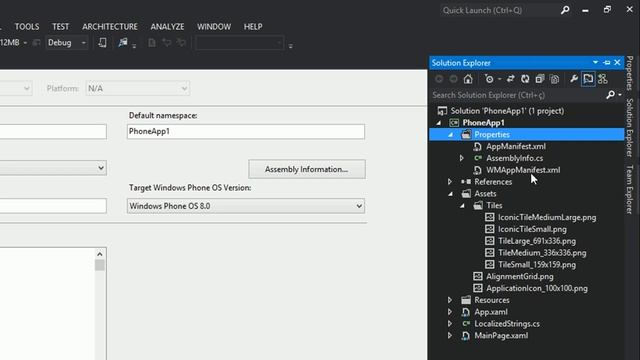Open Properties with the wrench icon
The image size is (640, 360).
pos(574,79)
